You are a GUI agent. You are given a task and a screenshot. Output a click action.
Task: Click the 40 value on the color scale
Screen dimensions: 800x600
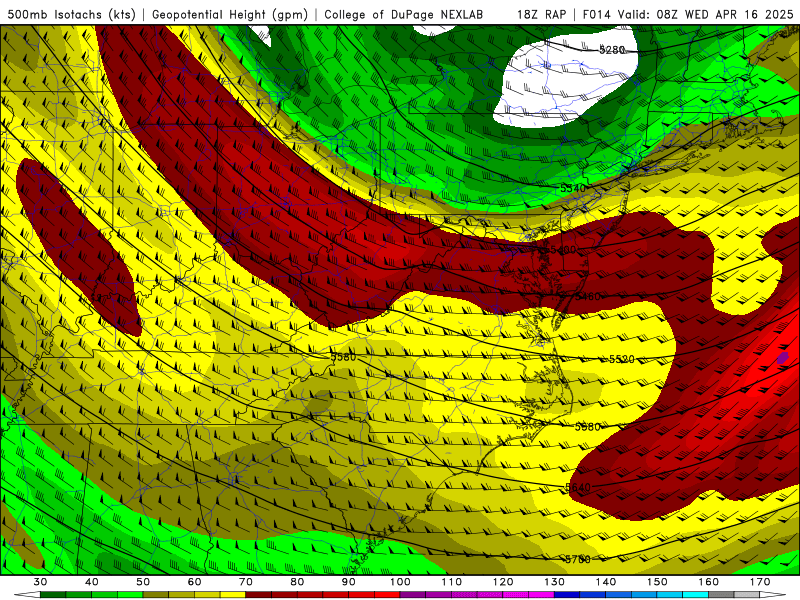coord(92,582)
